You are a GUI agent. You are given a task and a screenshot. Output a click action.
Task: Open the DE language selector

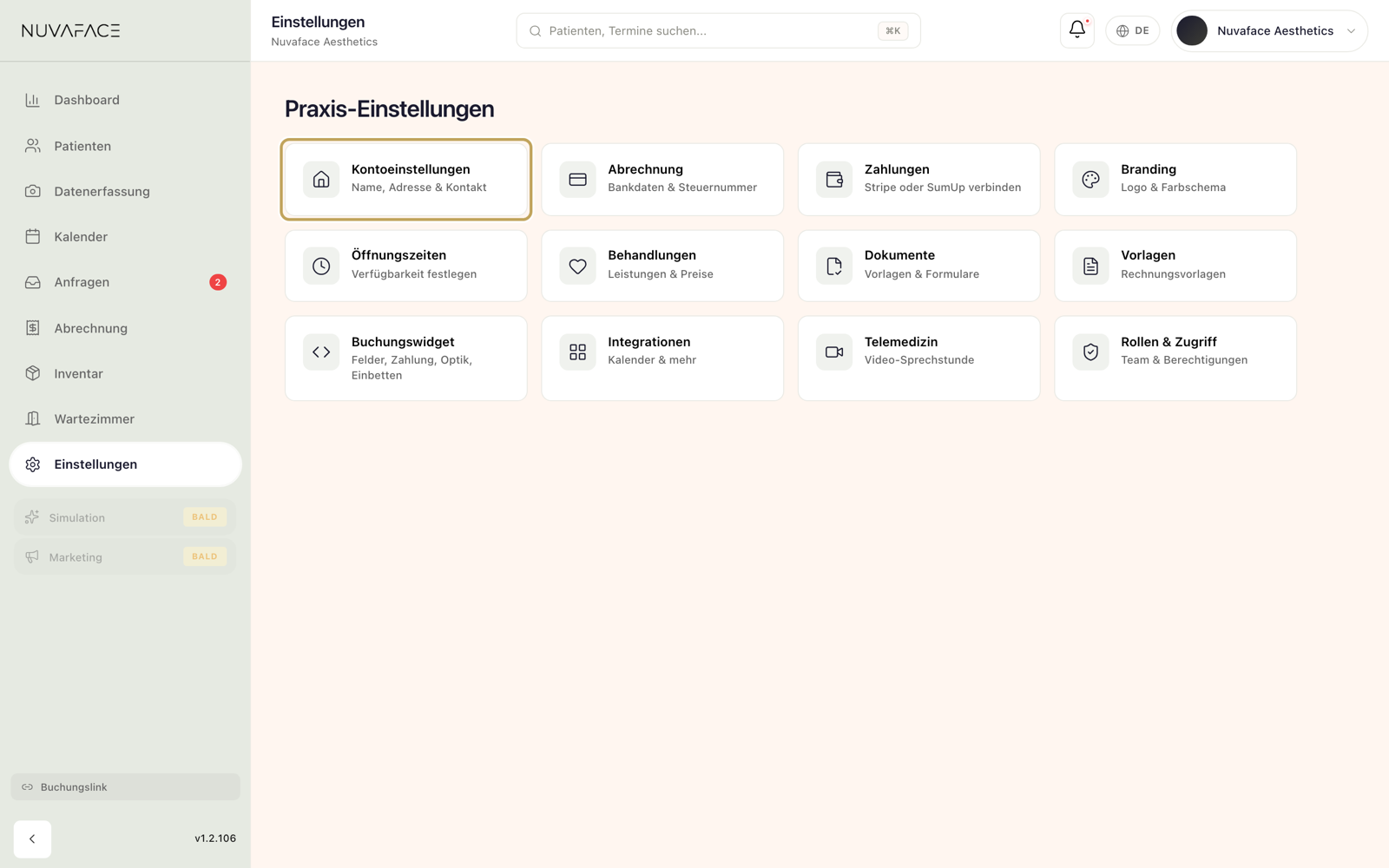[x=1132, y=30]
